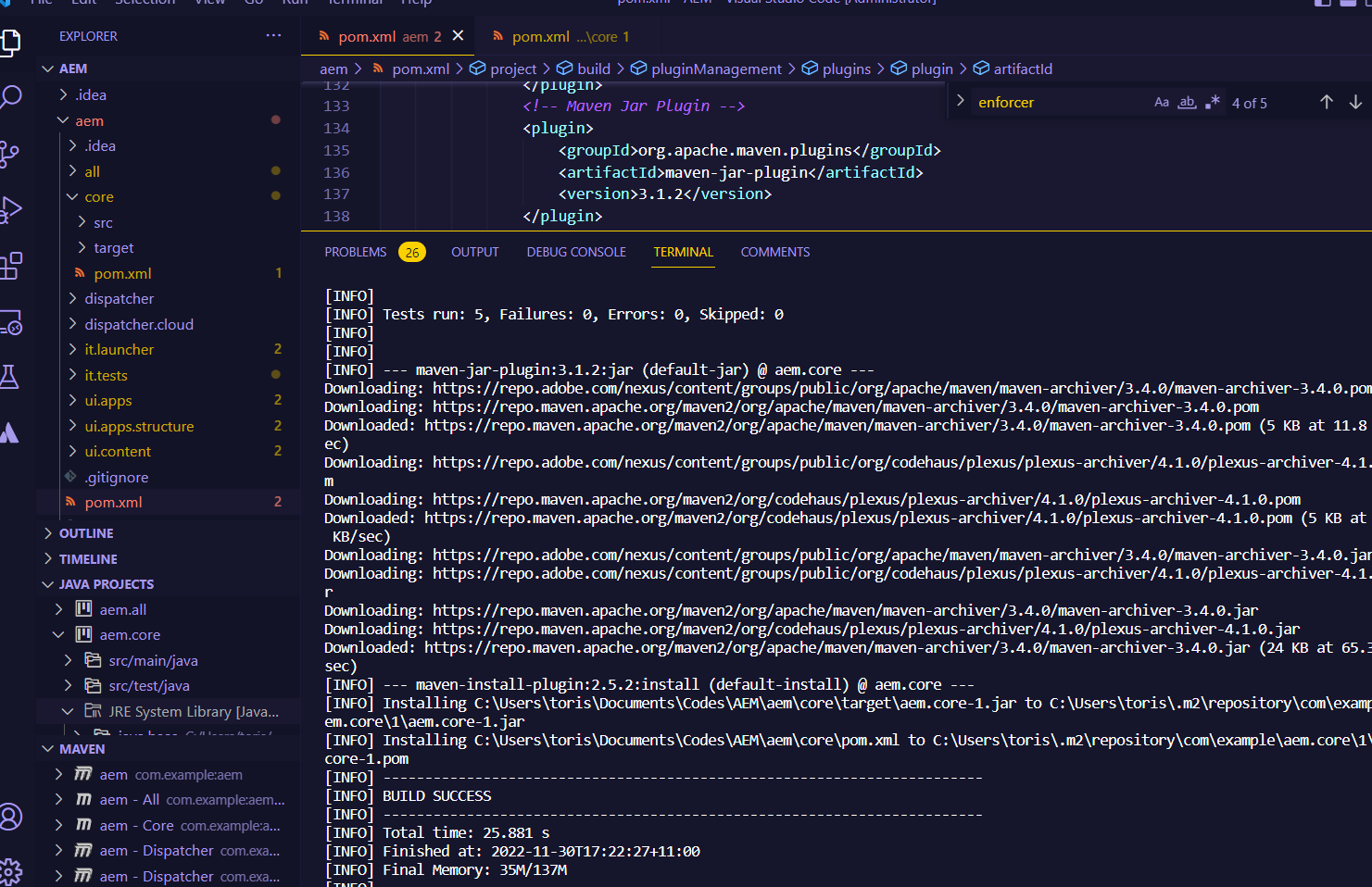The height and width of the screenshot is (887, 1372).
Task: Collapse the MAVEN section
Action: 82,749
